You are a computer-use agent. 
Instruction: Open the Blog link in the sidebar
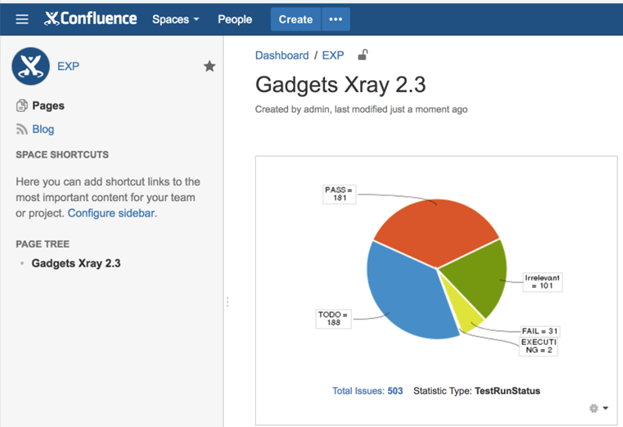point(43,129)
